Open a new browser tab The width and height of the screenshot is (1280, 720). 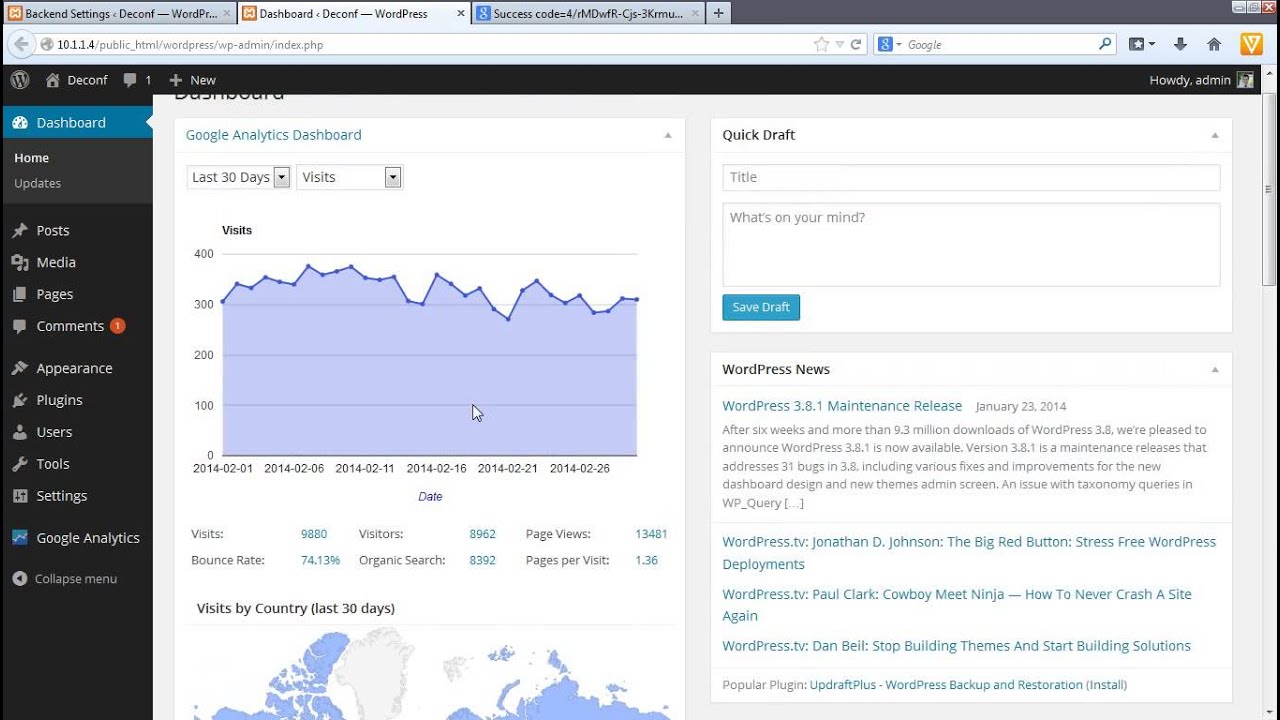click(x=718, y=14)
